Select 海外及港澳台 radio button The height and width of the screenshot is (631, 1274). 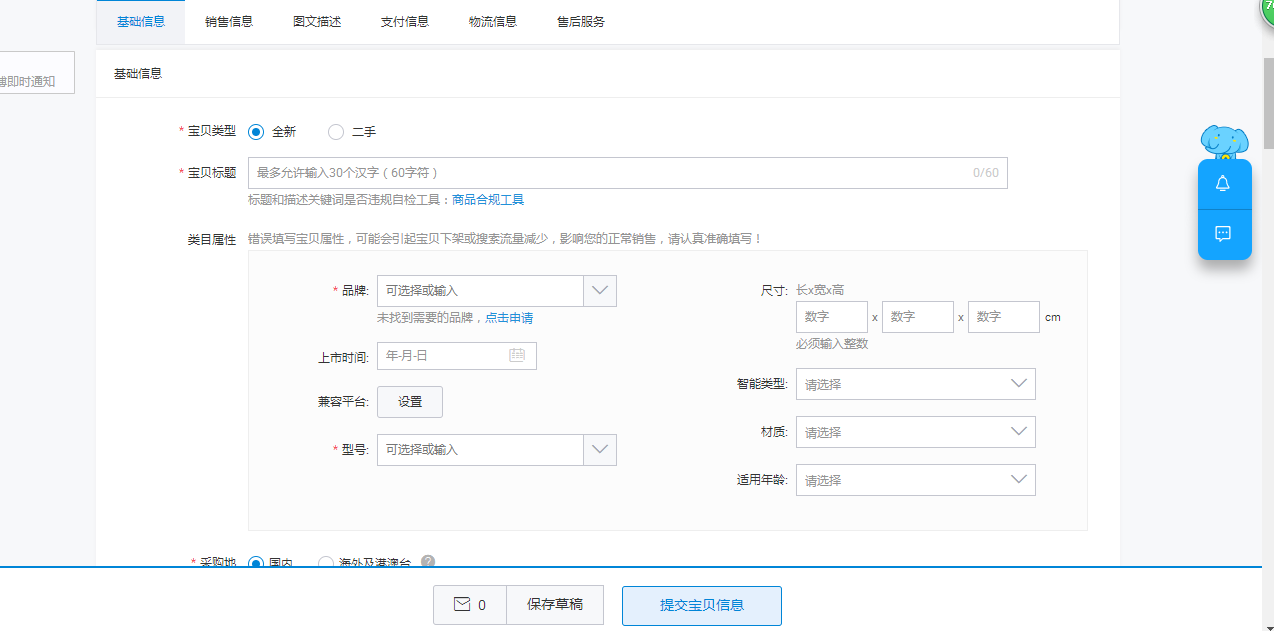point(326,564)
